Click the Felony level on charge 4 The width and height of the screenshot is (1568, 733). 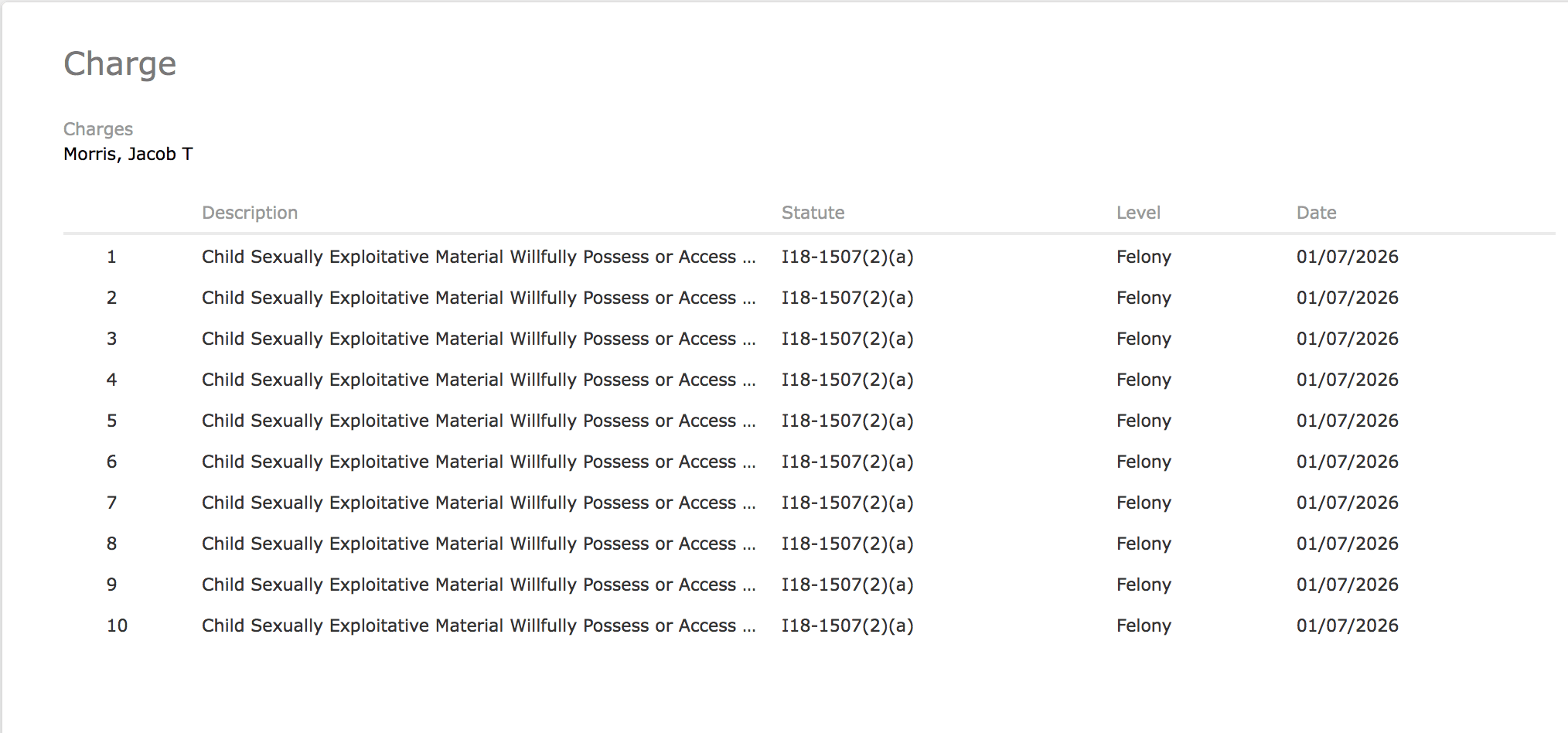tap(1144, 380)
